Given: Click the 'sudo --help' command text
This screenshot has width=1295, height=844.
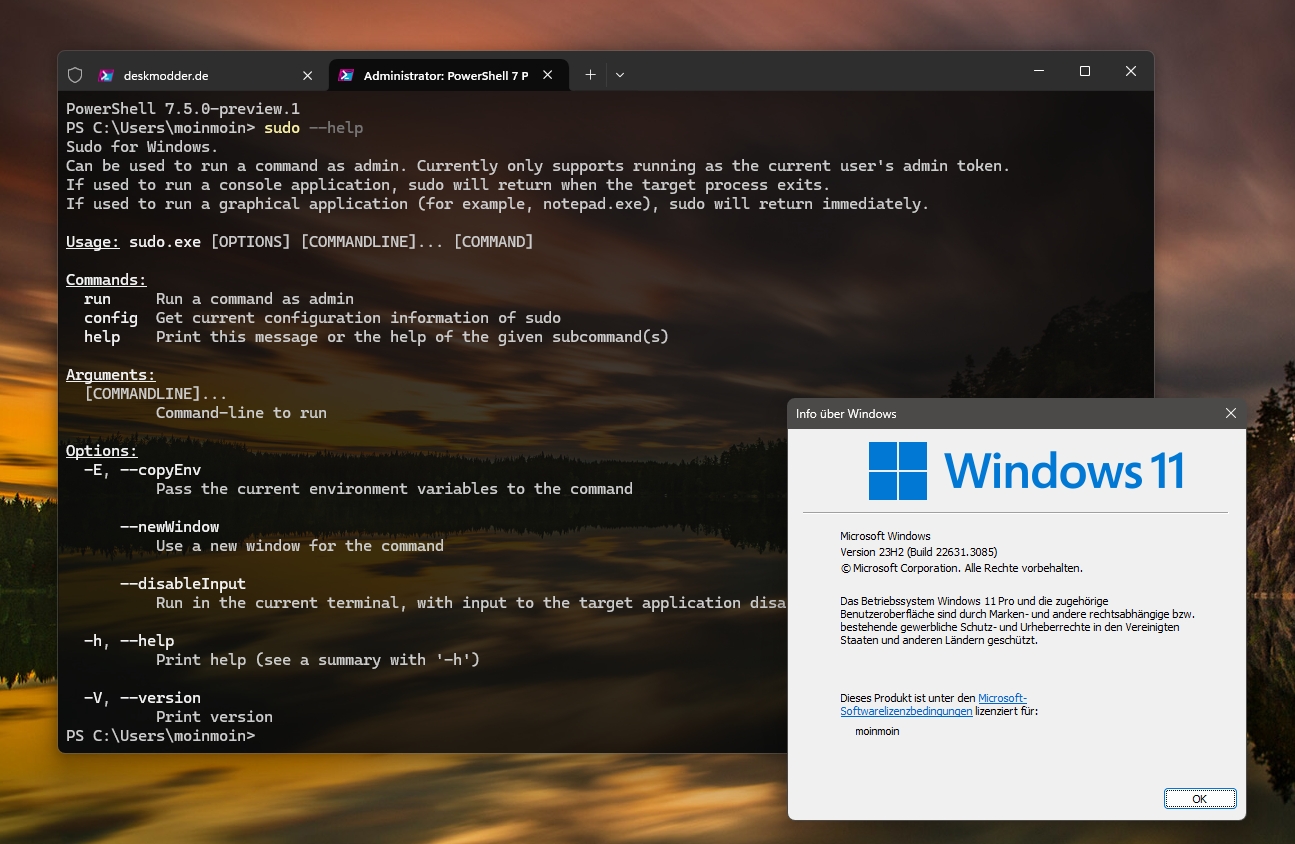Looking at the screenshot, I should [x=314, y=128].
